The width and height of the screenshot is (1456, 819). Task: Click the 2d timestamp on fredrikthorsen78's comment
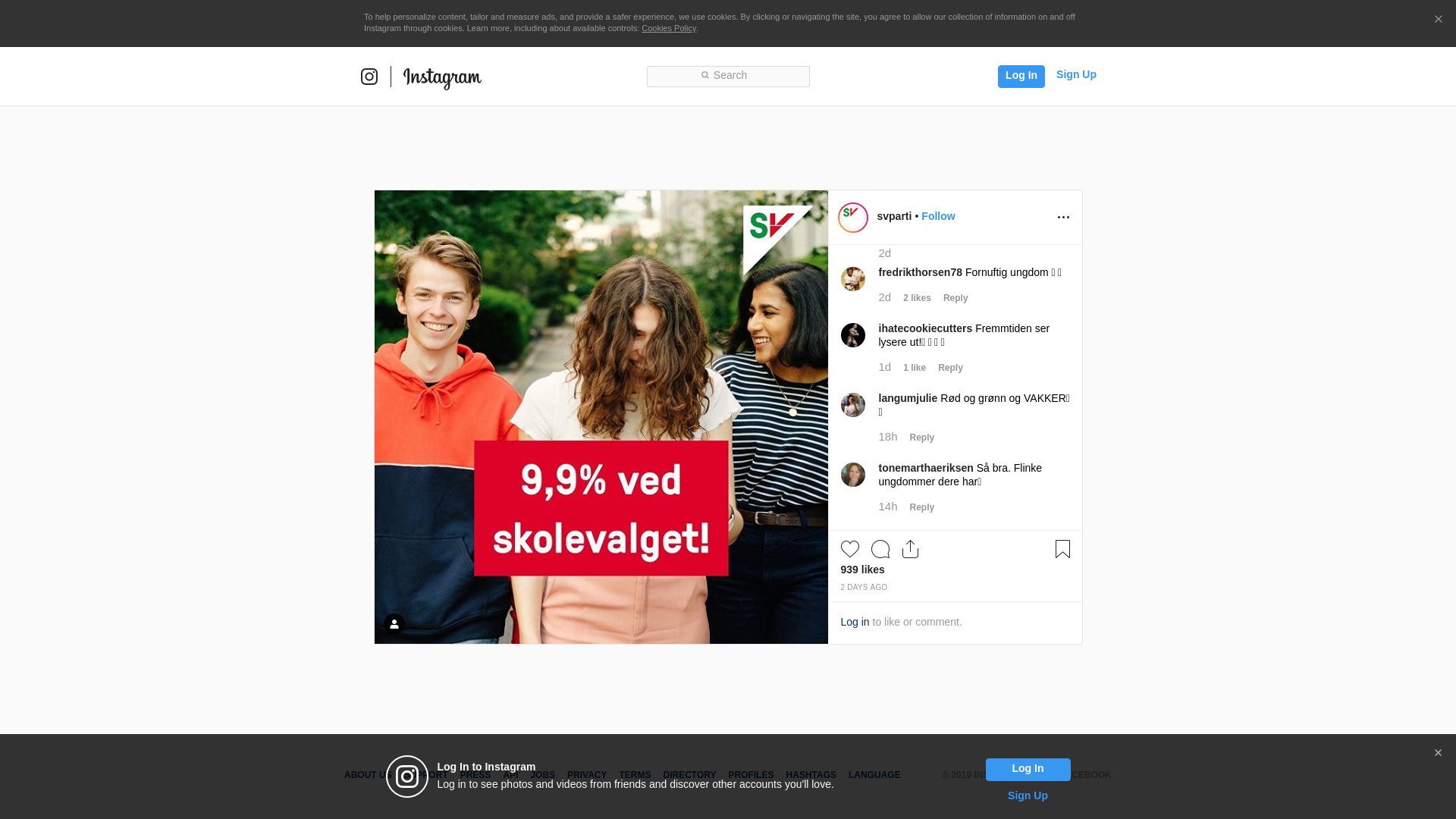click(x=885, y=297)
